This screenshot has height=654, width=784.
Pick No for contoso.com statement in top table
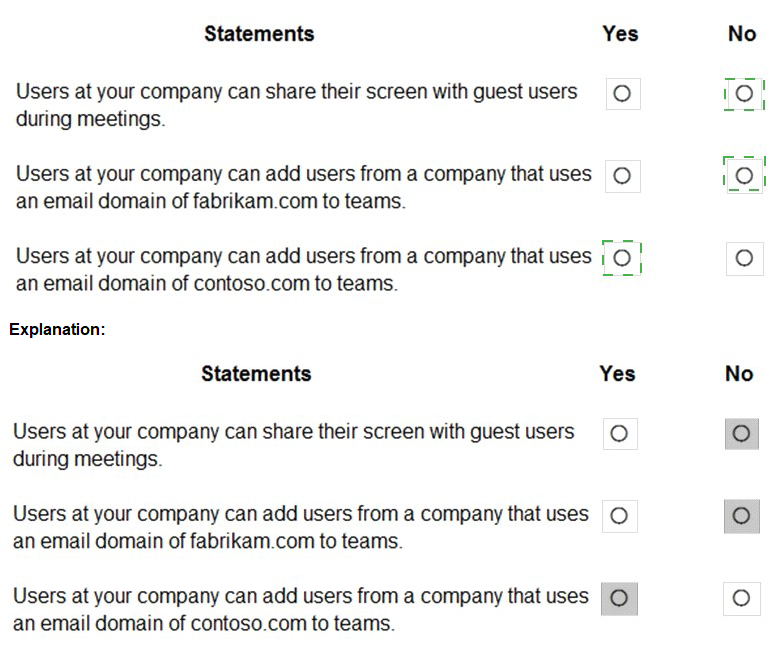pos(743,258)
